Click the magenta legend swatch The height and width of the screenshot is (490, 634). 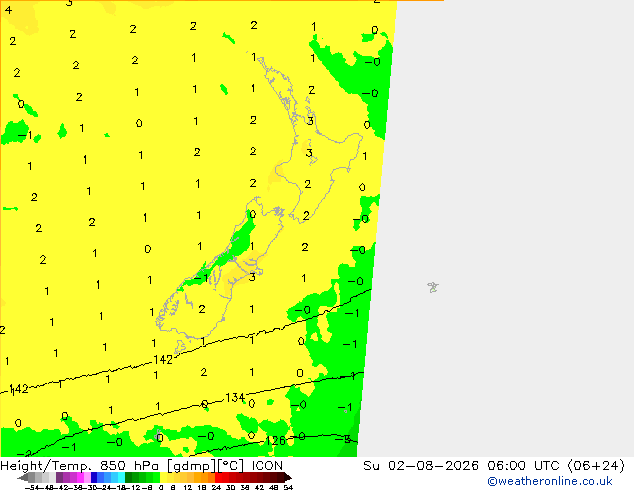[80, 477]
